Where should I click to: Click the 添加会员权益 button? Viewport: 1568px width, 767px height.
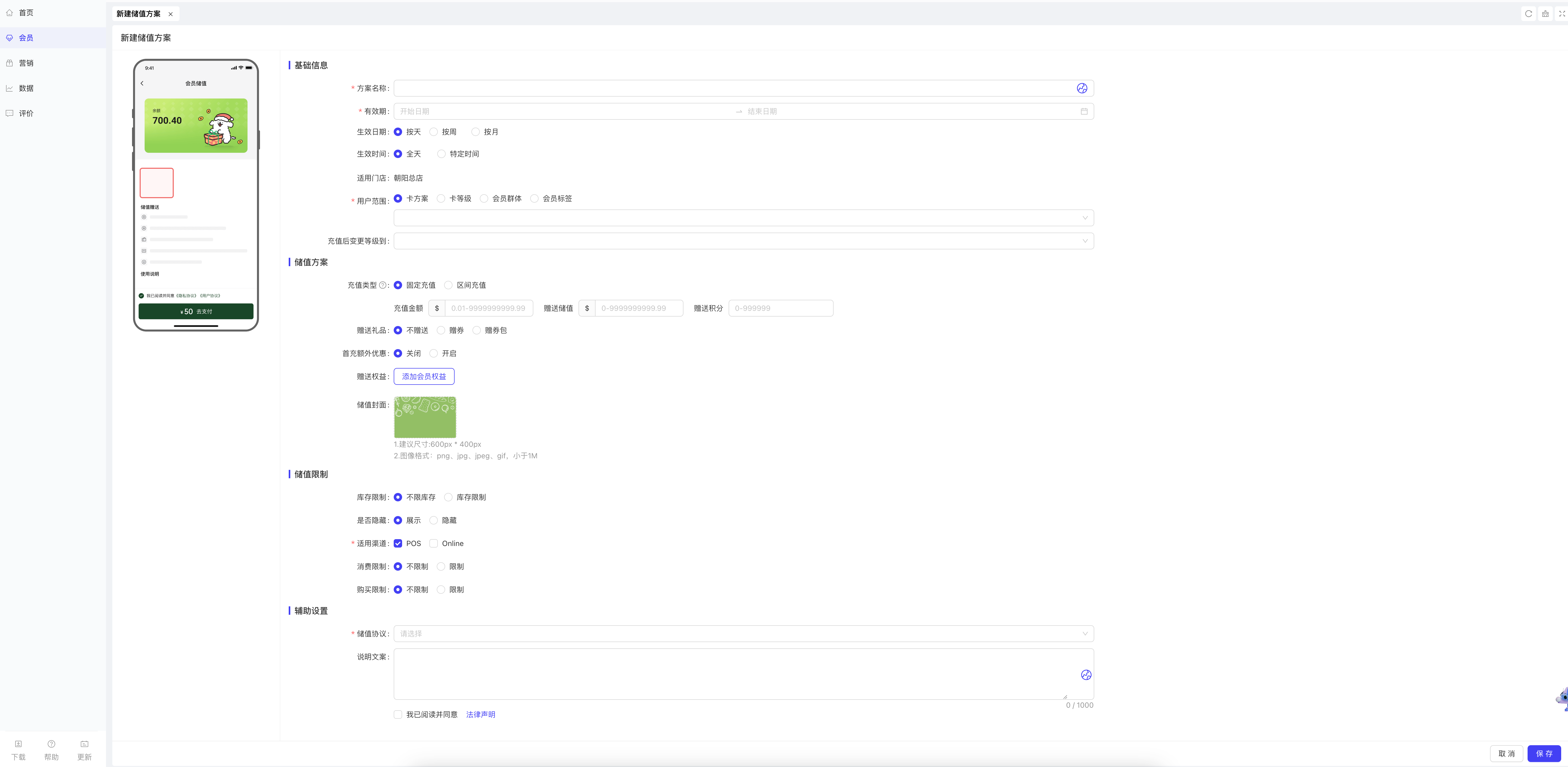pyautogui.click(x=424, y=377)
